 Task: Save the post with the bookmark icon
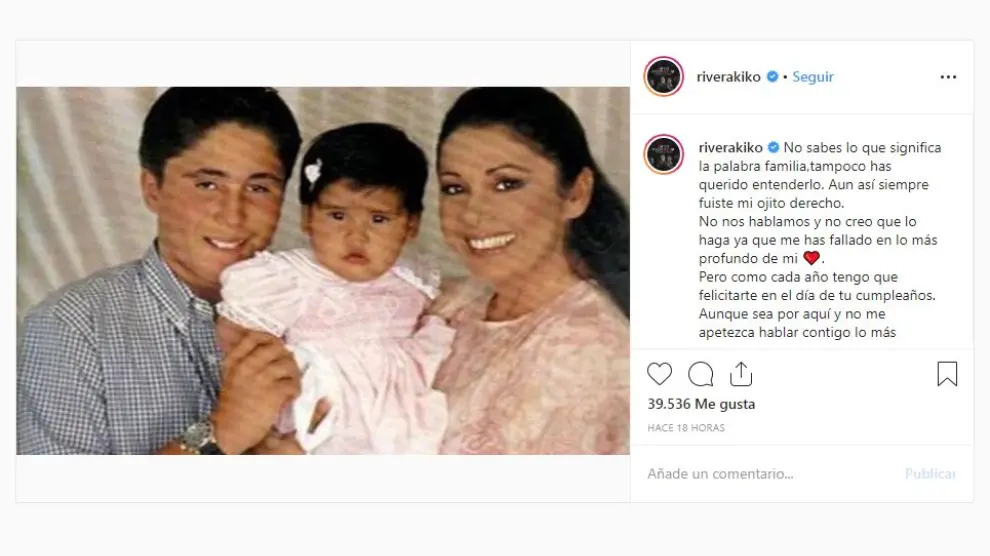tap(947, 374)
